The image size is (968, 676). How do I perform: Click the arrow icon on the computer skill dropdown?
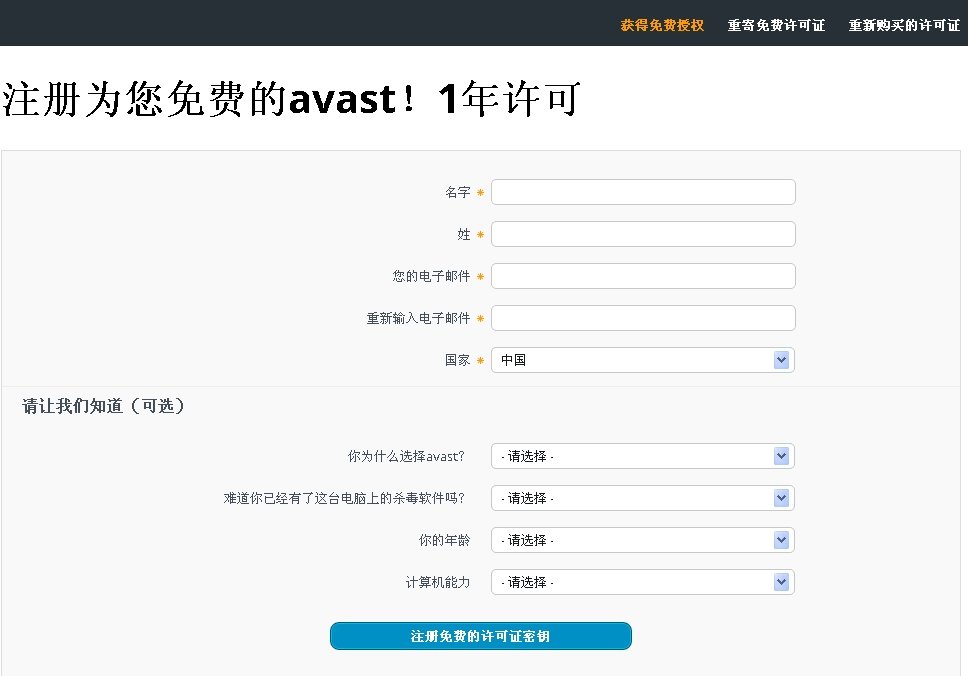pos(781,581)
